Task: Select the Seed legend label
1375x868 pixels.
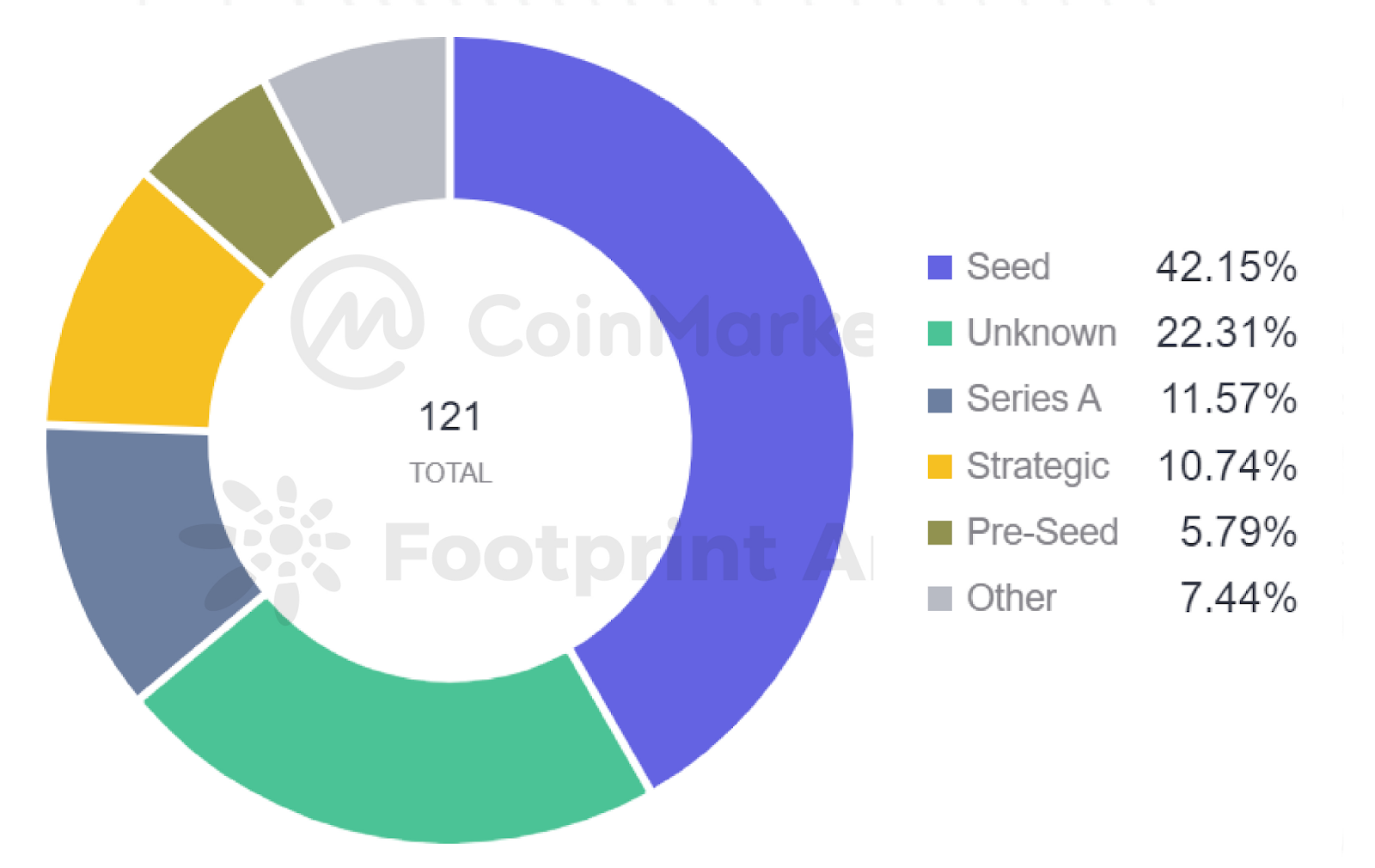Action: point(1008,267)
